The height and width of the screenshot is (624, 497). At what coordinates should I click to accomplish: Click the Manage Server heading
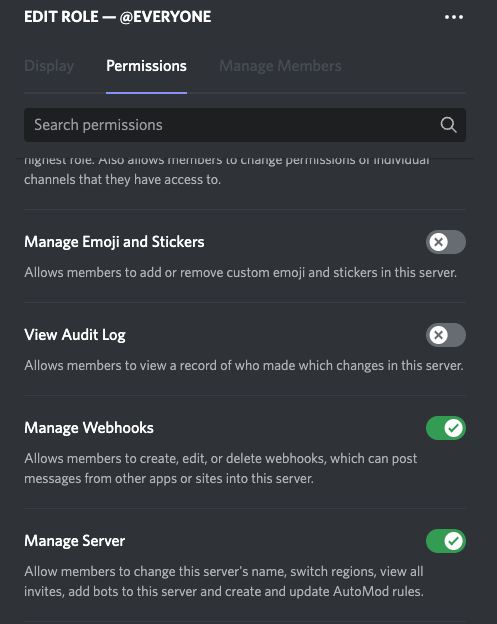tap(74, 541)
